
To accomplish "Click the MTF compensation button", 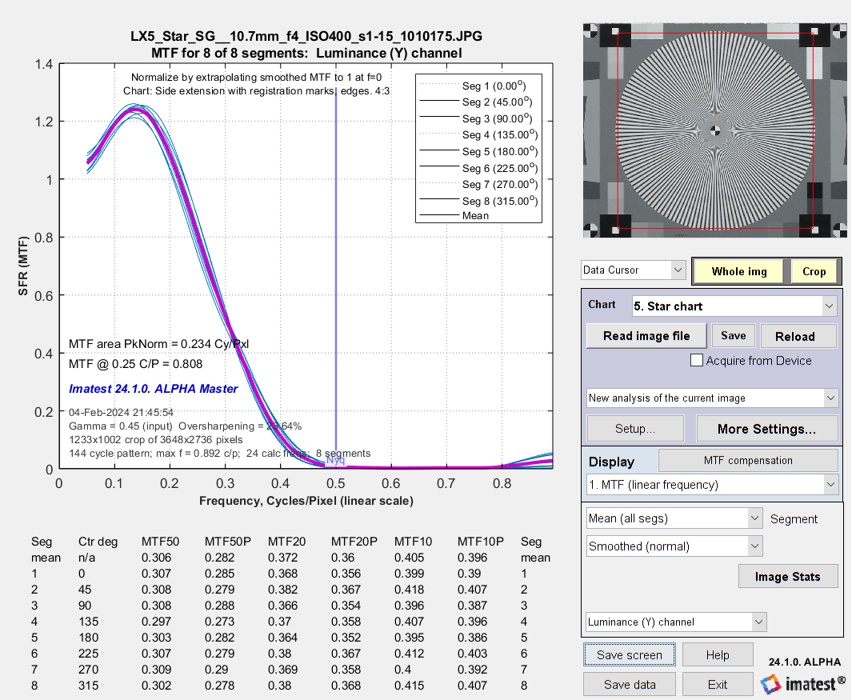I will coord(748,460).
